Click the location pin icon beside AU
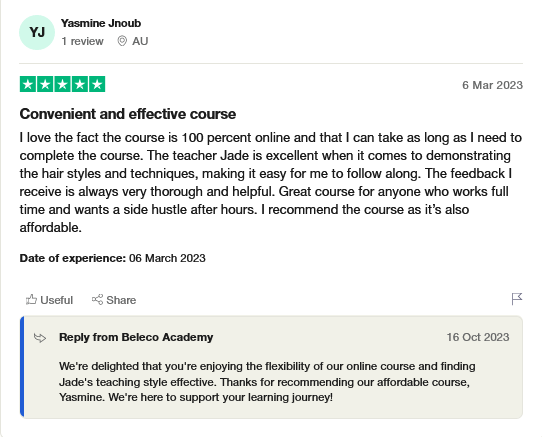The width and height of the screenshot is (542, 437). (x=122, y=41)
